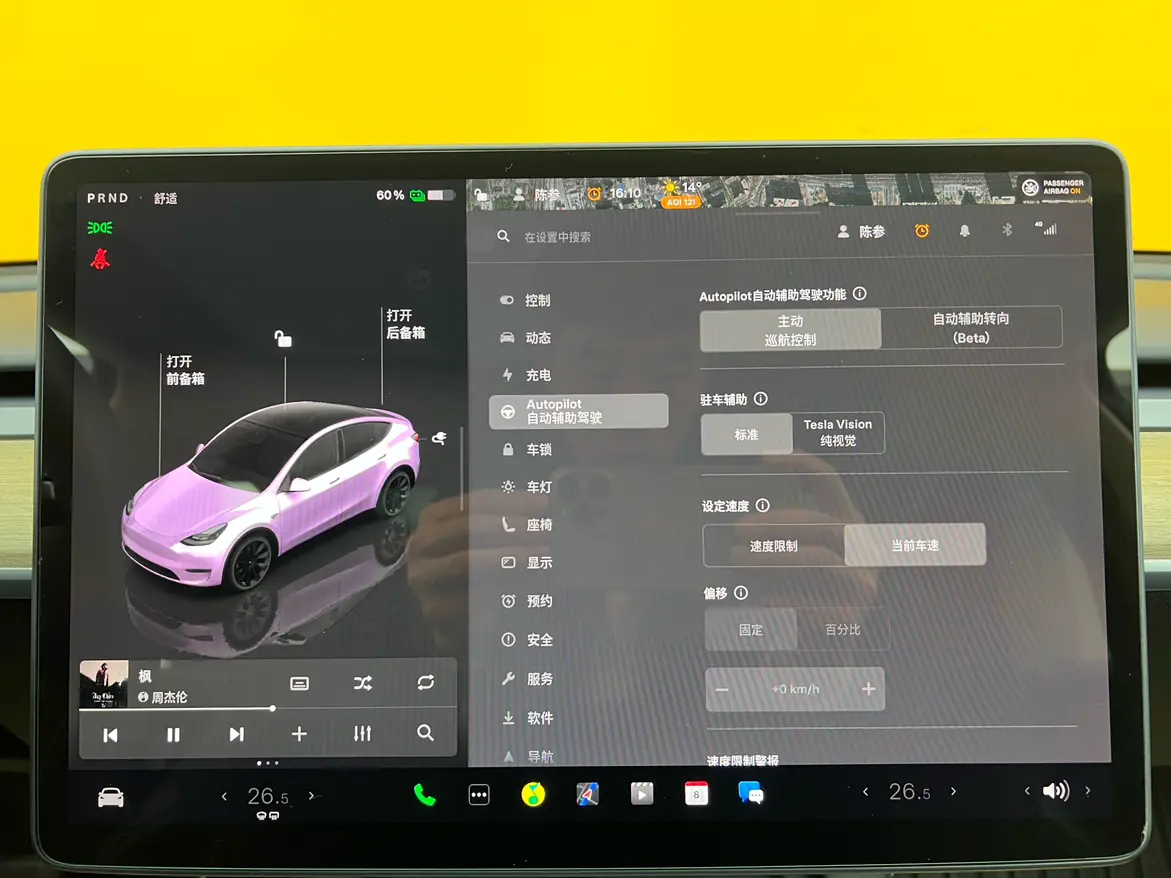Viewport: 1171px width, 878px height.
Task: Tap the car controls icon at bottom left
Action: pos(111,797)
